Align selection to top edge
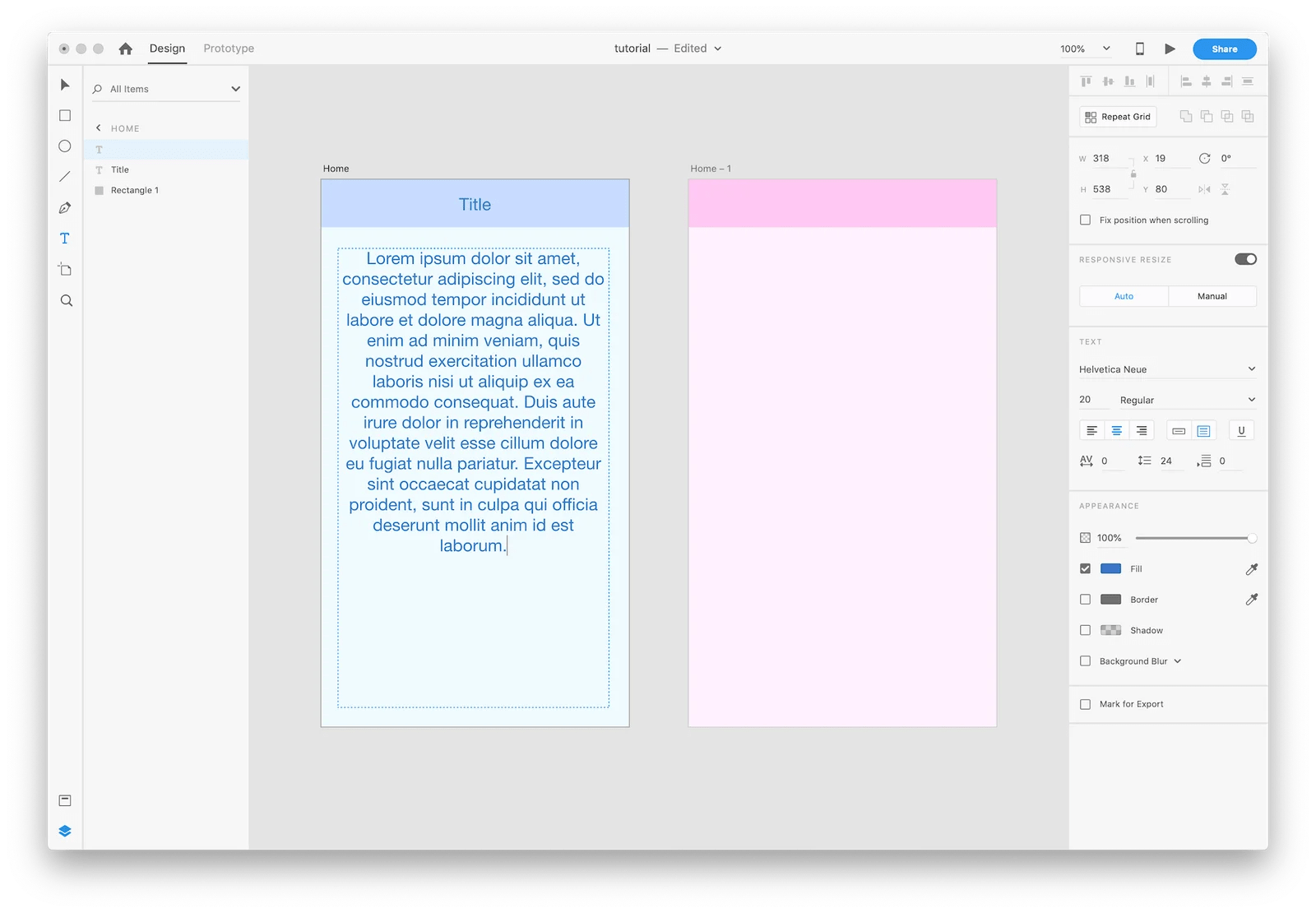The height and width of the screenshot is (913, 1316). point(1087,81)
